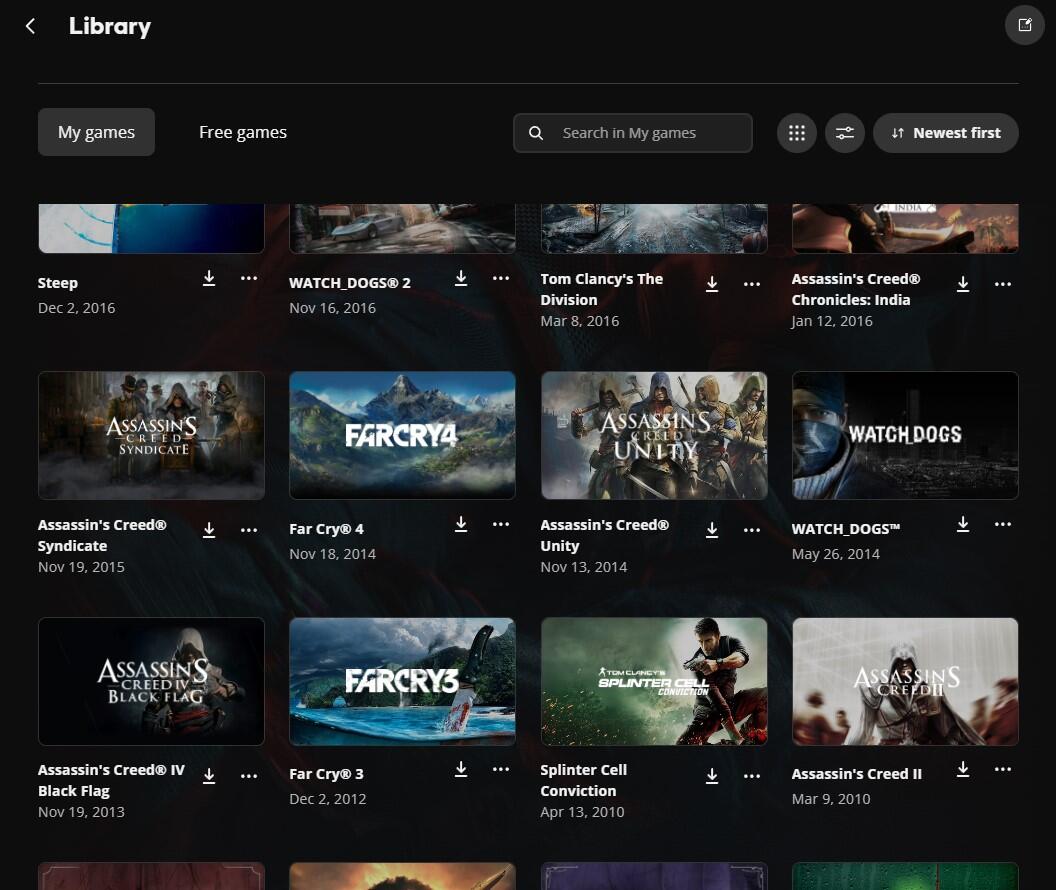Open more options for WATCH_DOGS 2
The height and width of the screenshot is (890, 1056).
pyautogui.click(x=500, y=278)
